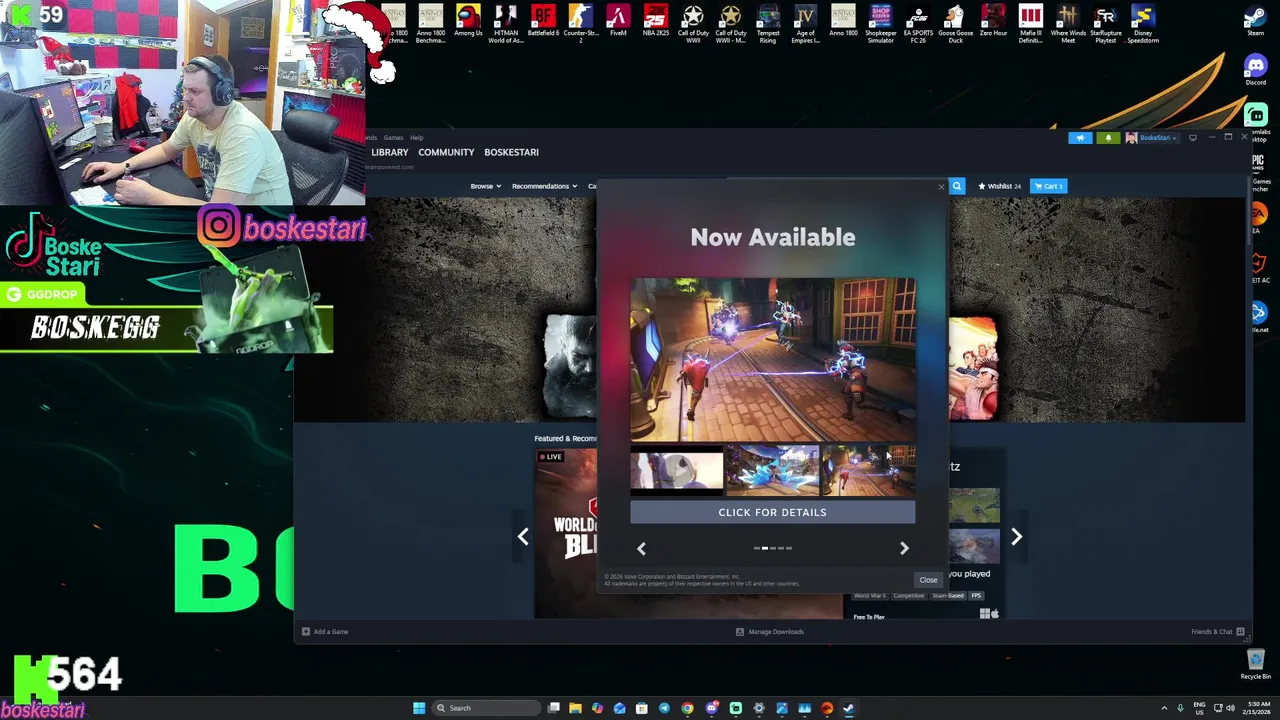Go to next announcement in popup
The height and width of the screenshot is (720, 1280).
tap(904, 548)
